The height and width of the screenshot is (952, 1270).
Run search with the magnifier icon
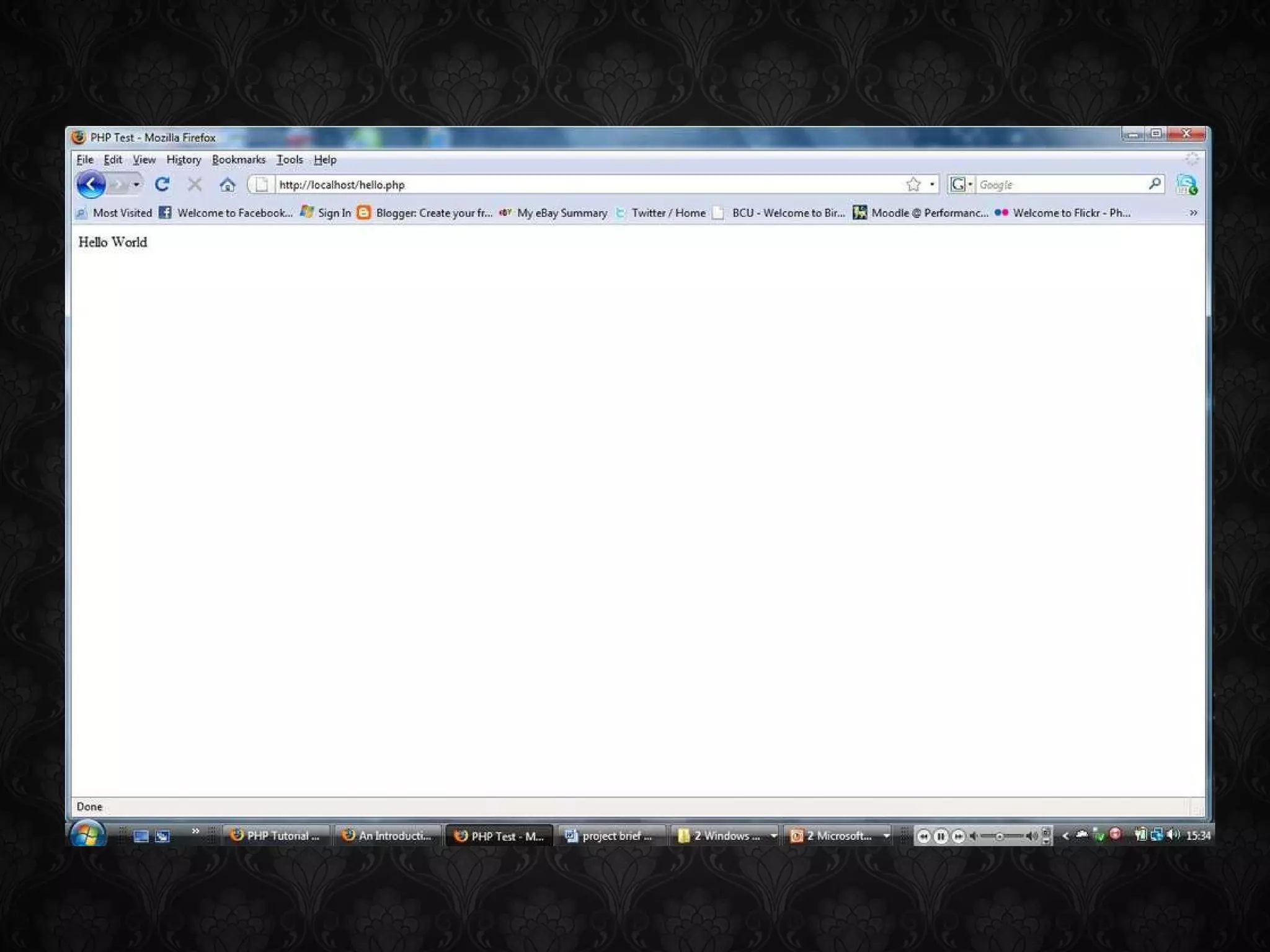[x=1155, y=184]
